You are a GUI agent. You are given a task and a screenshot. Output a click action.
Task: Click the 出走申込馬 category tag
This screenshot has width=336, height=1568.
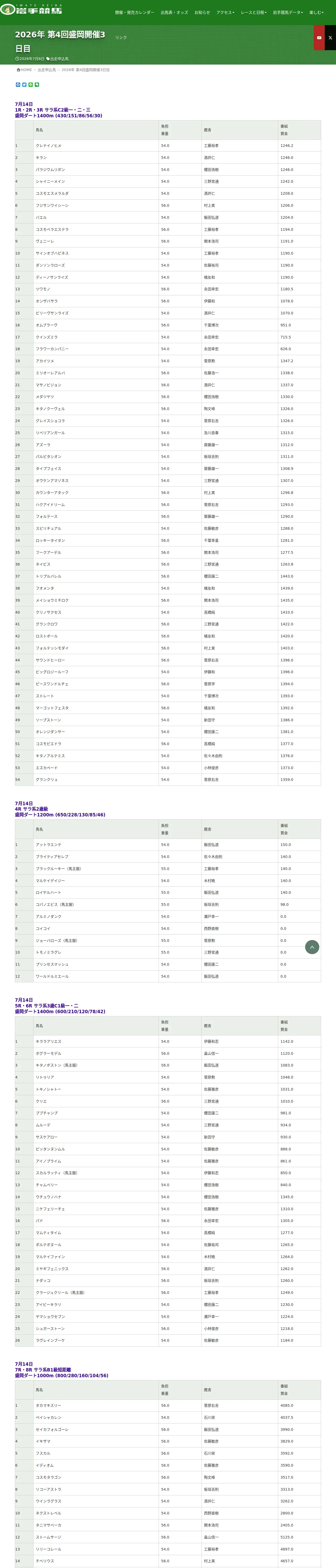58,59
